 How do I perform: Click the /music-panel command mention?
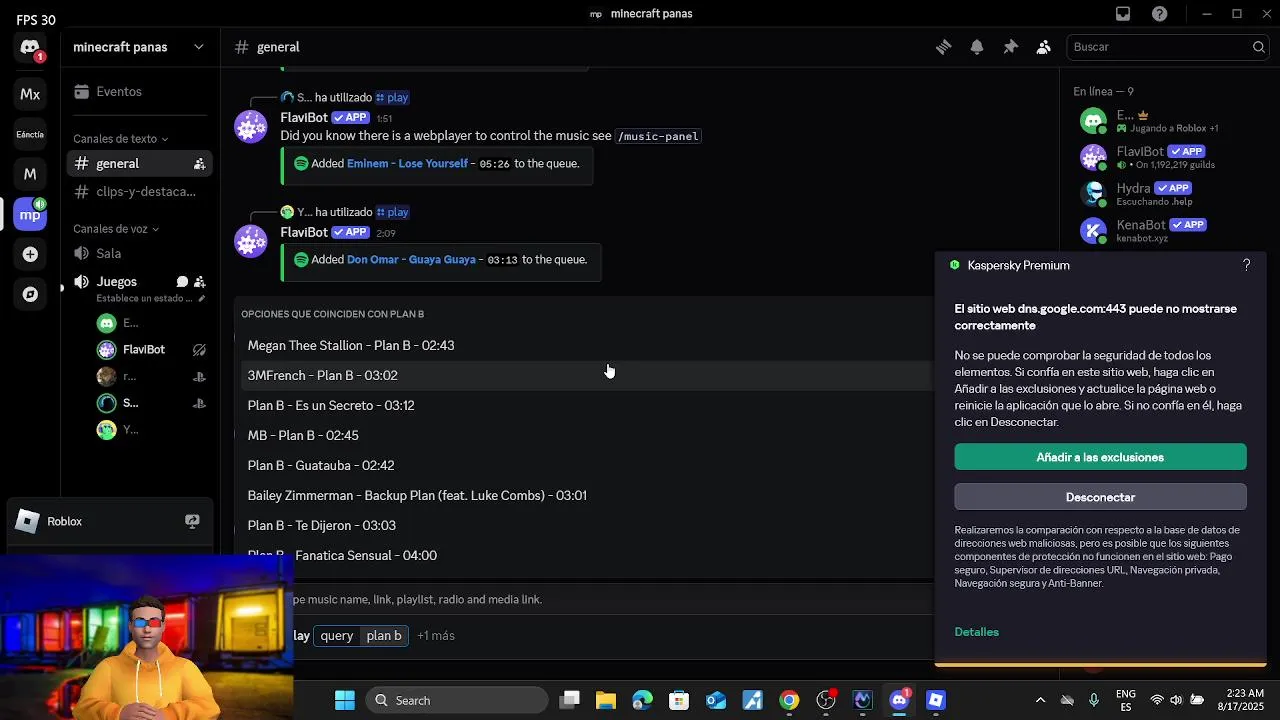(x=658, y=136)
